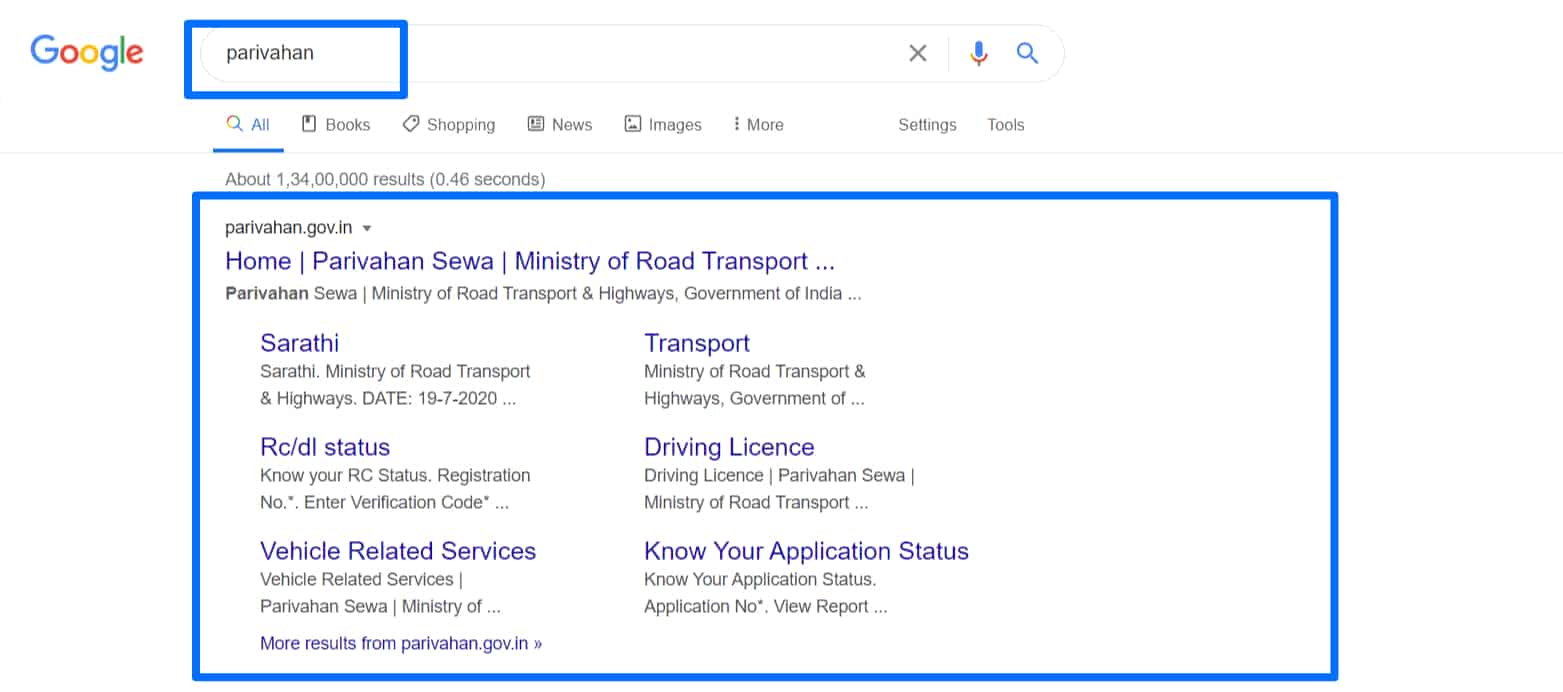Click snippet 'Know your RC Status. Registration'
Screen dimensions: 1563x692
[x=395, y=475]
